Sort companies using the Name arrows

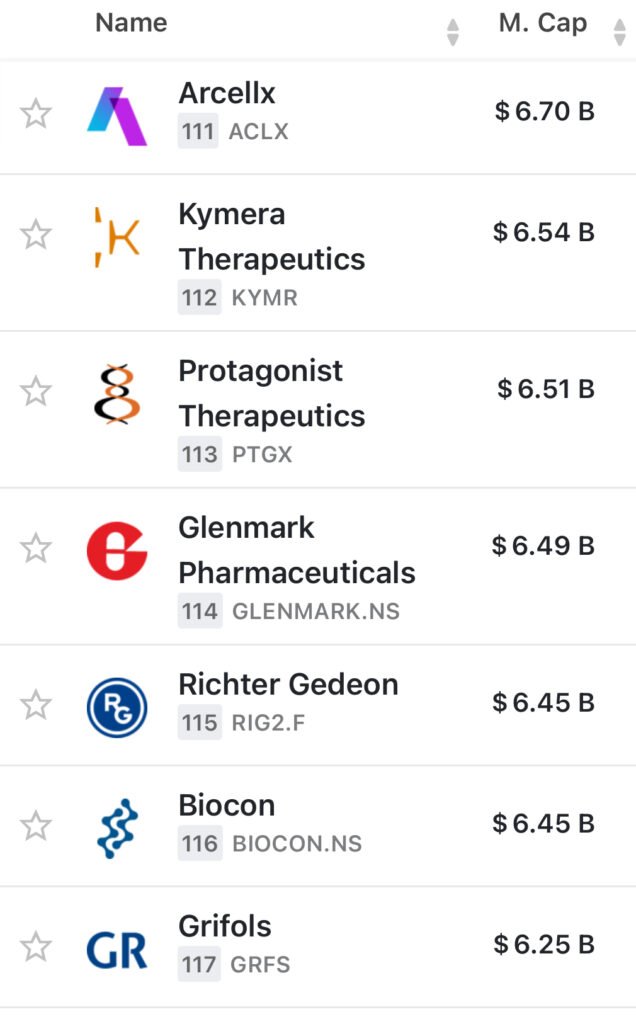(453, 32)
